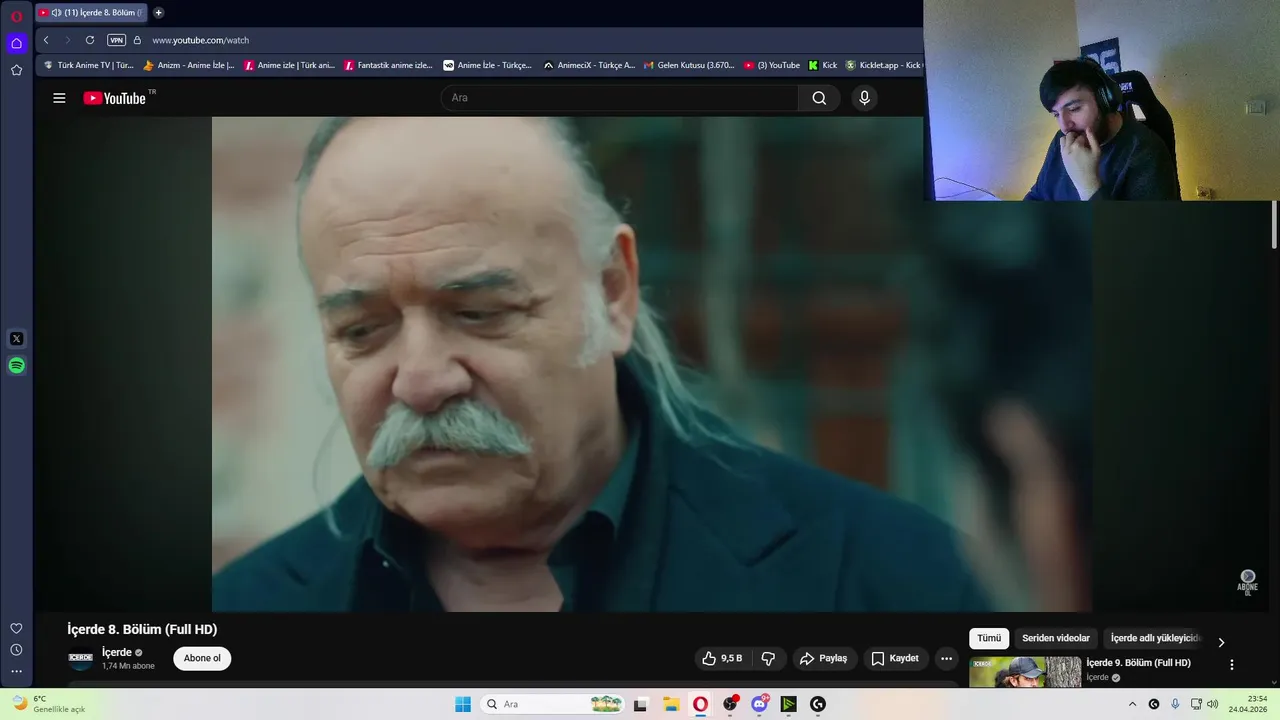The height and width of the screenshot is (720, 1280).
Task: Open the three-dot sidebar settings
Action: (16, 671)
